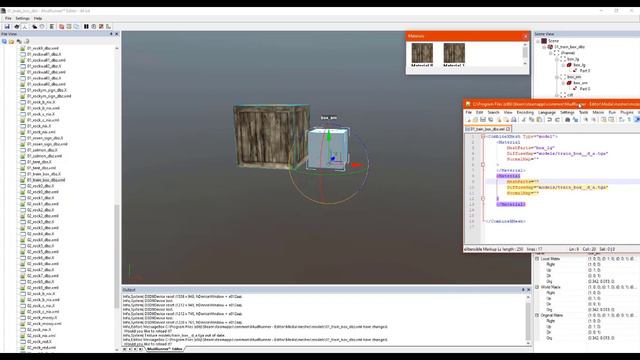Close the Output panel
The image size is (640, 360).
[529, 290]
